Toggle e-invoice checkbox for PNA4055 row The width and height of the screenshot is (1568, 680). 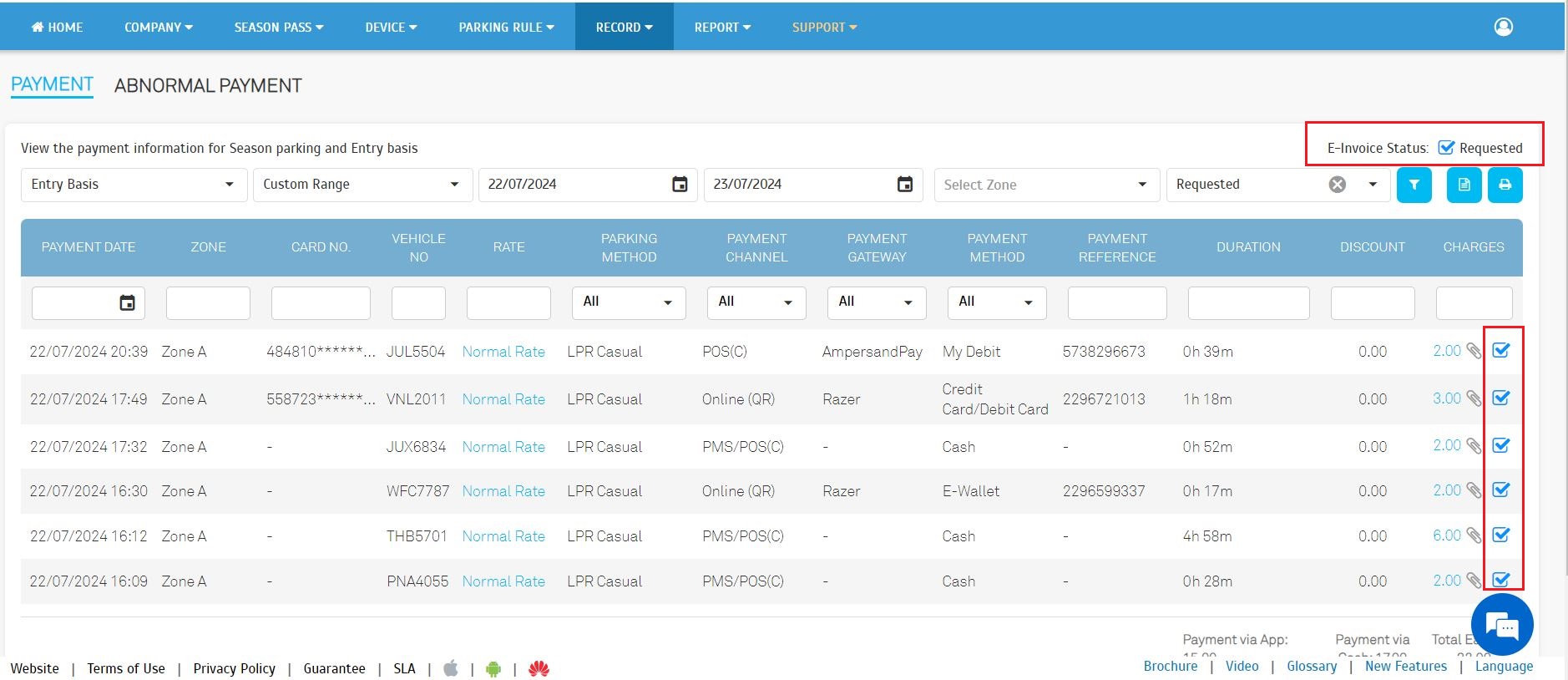(x=1501, y=579)
